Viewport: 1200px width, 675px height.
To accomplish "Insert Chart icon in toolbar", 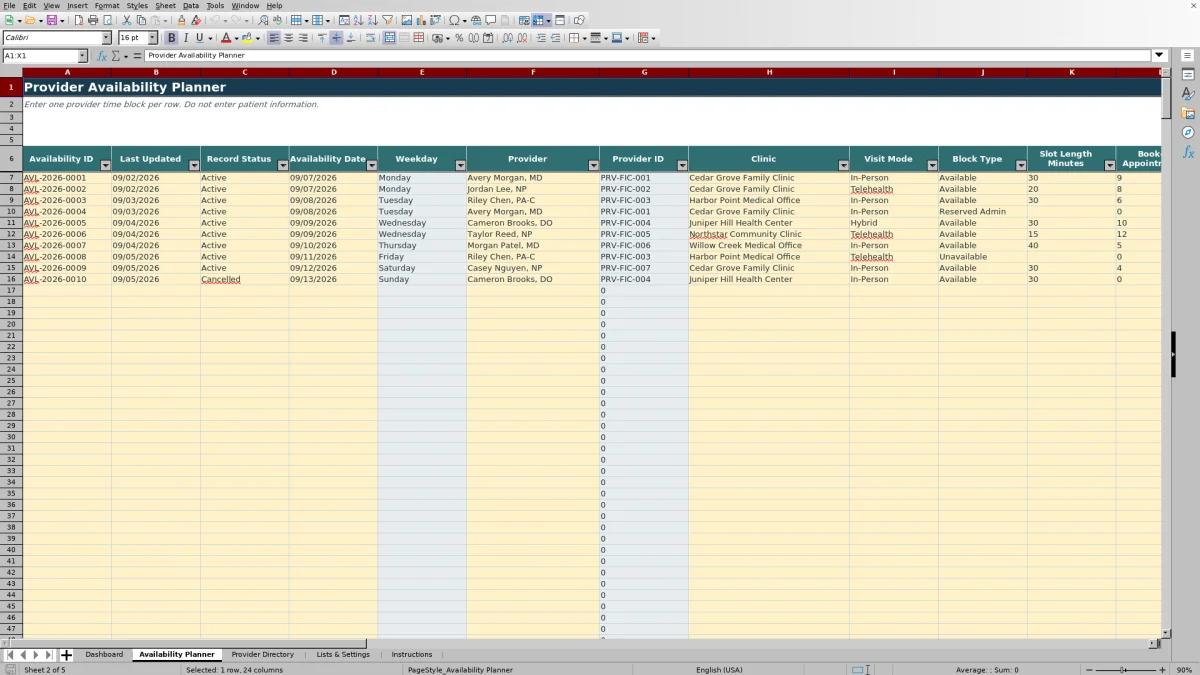I will coord(420,20).
